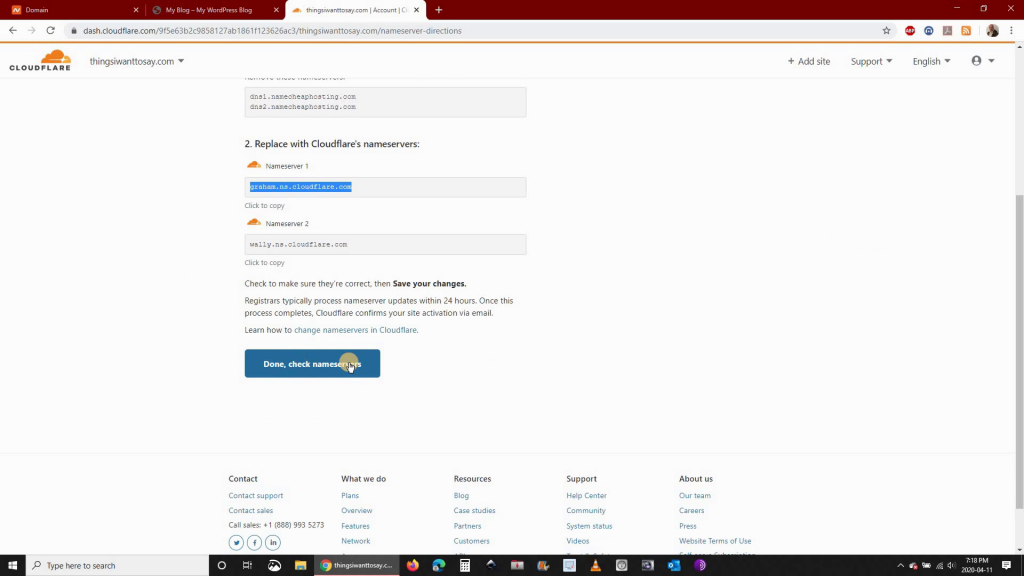Viewport: 1024px width, 576px height.
Task: Follow the change nameservers in Cloudflare link
Action: click(x=355, y=330)
